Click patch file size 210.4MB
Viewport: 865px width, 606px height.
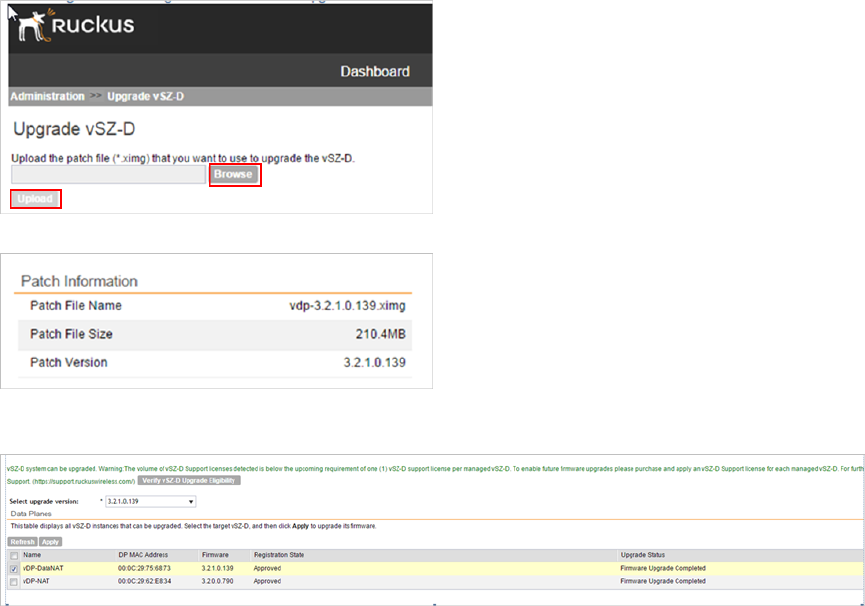tap(381, 334)
